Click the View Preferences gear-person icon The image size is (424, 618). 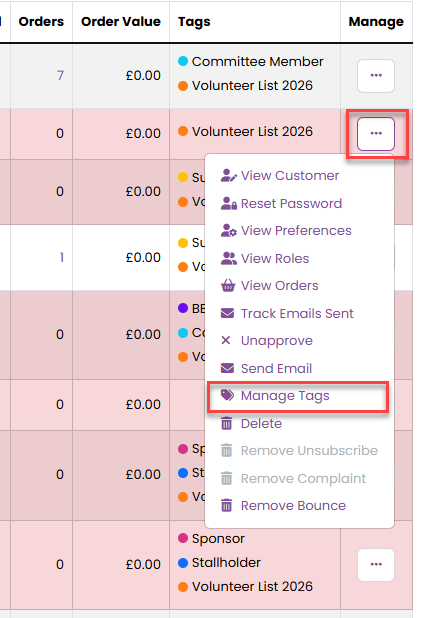(x=229, y=231)
